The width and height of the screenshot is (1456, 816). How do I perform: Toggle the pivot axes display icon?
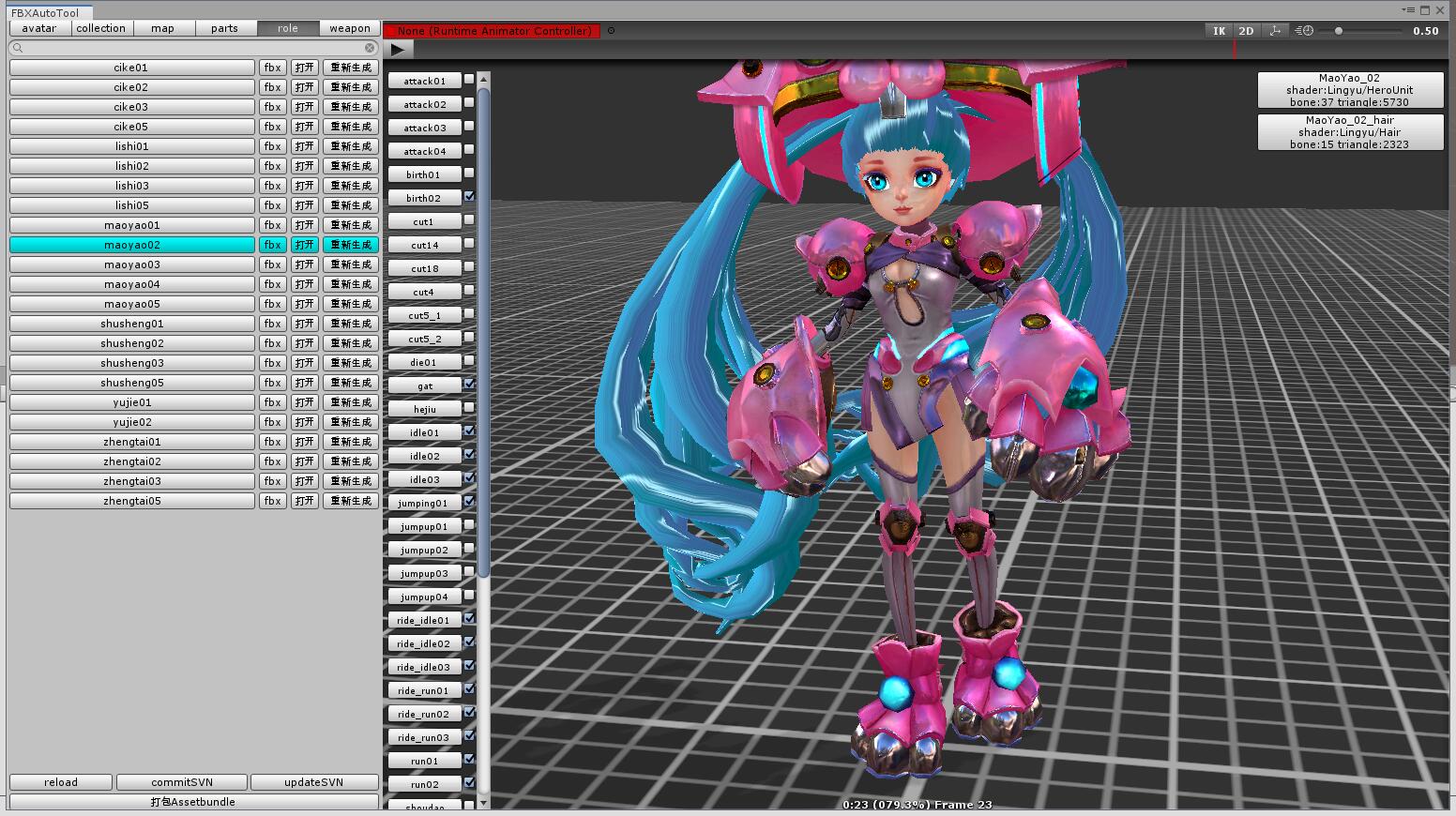pos(1274,31)
